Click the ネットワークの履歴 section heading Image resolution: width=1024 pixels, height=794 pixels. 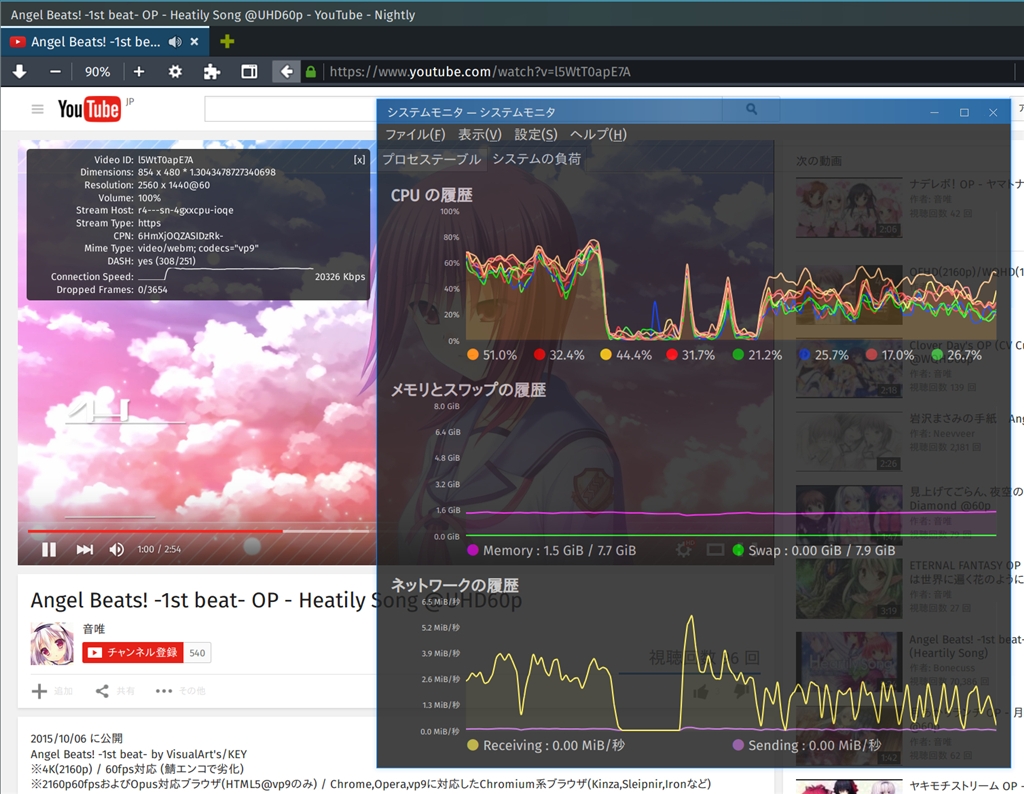pos(455,585)
